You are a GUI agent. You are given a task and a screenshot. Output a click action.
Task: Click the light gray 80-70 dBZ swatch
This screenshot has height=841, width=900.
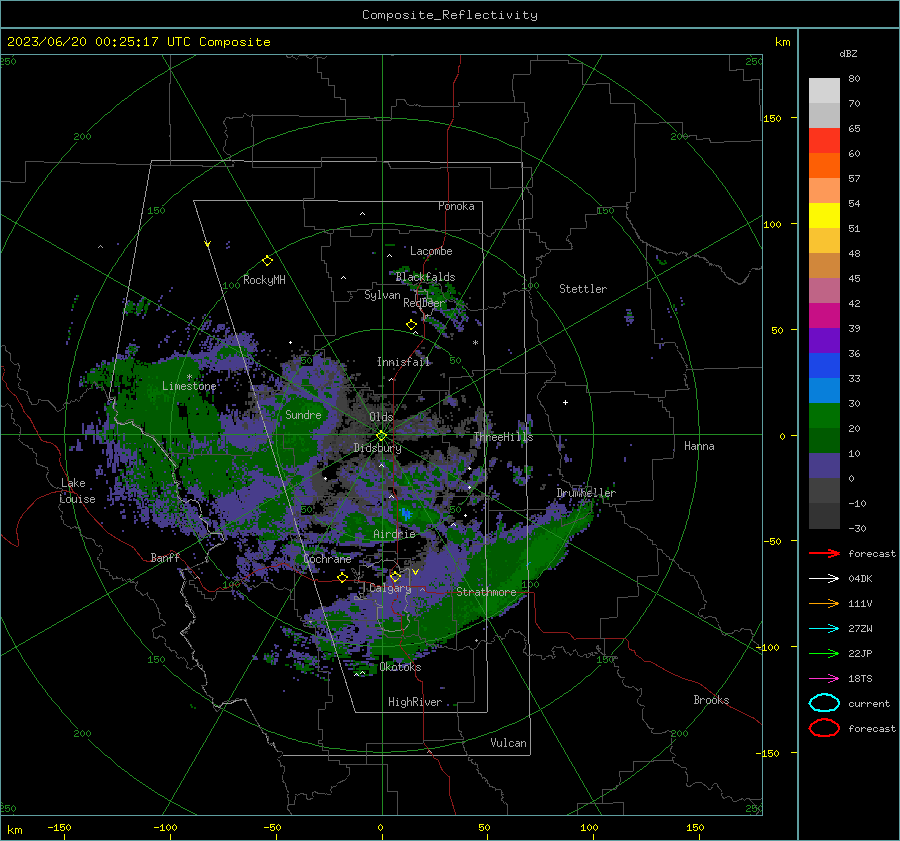click(x=824, y=91)
